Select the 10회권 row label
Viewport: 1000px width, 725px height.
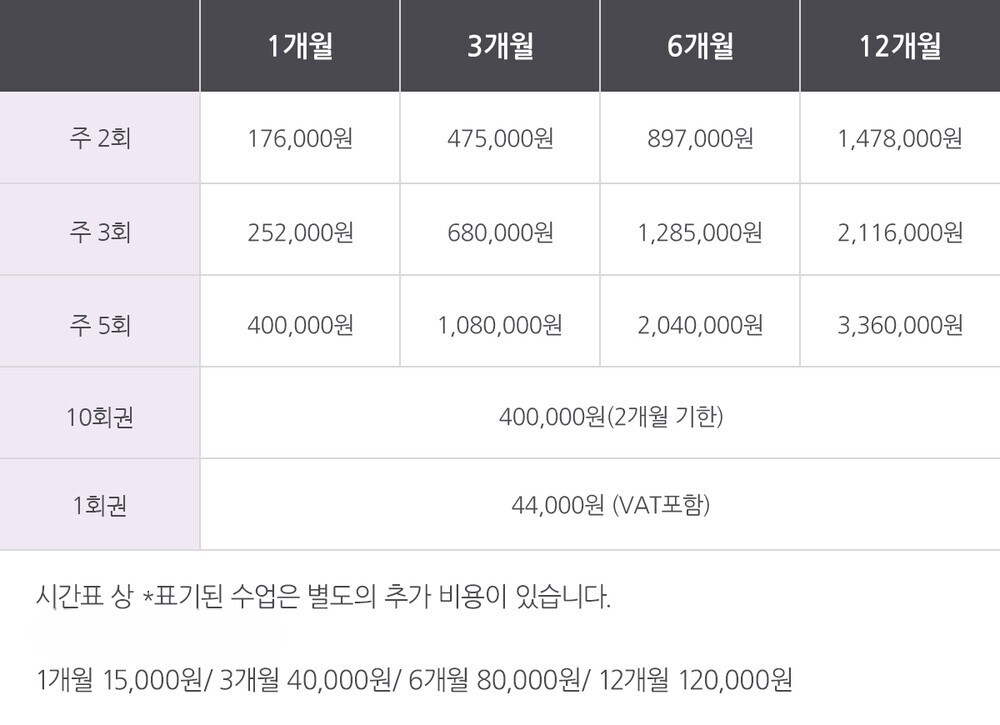(x=100, y=416)
